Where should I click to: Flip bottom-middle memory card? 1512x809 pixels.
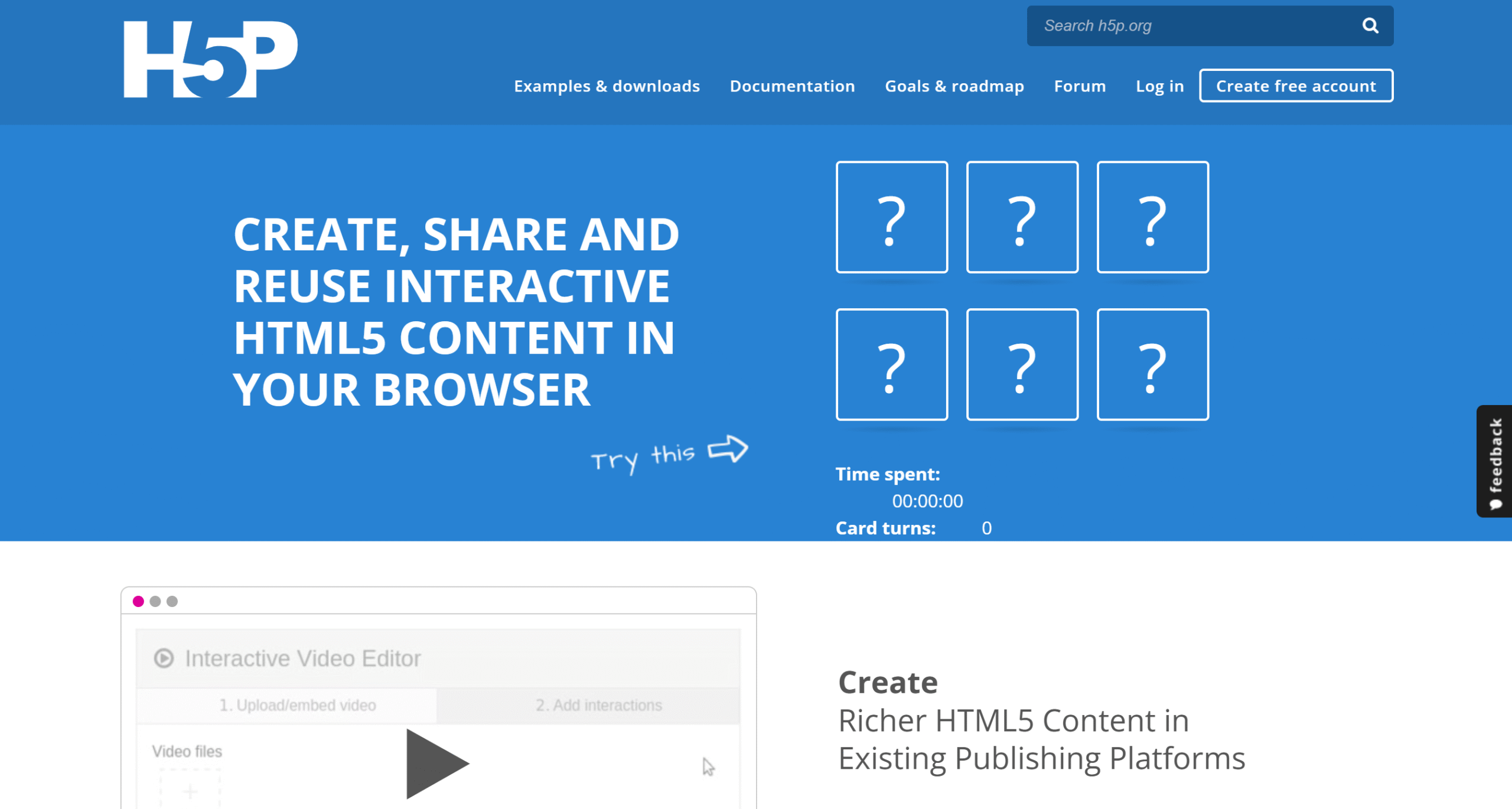tap(1022, 364)
